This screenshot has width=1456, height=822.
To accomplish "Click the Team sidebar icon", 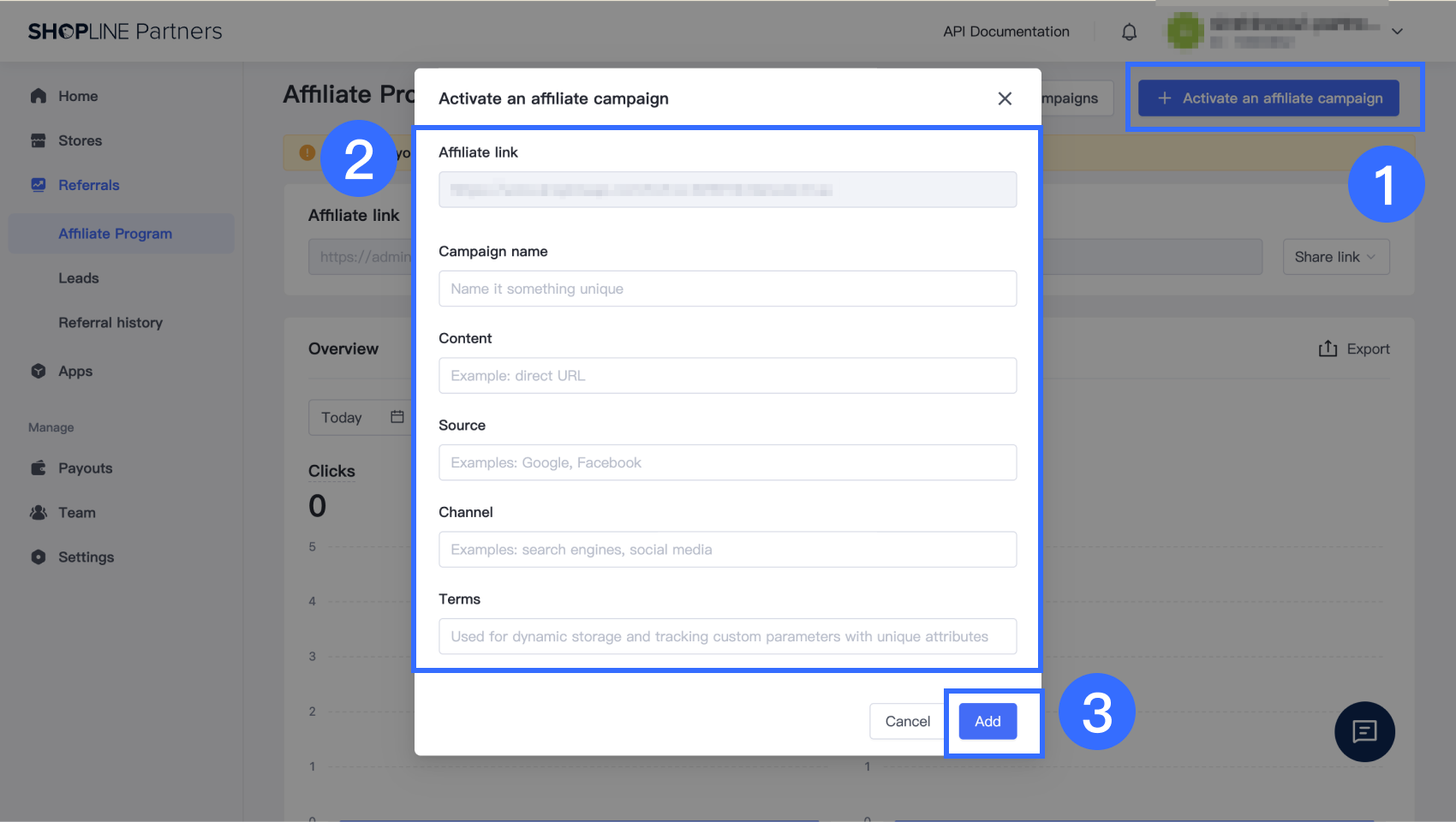I will click(x=39, y=513).
